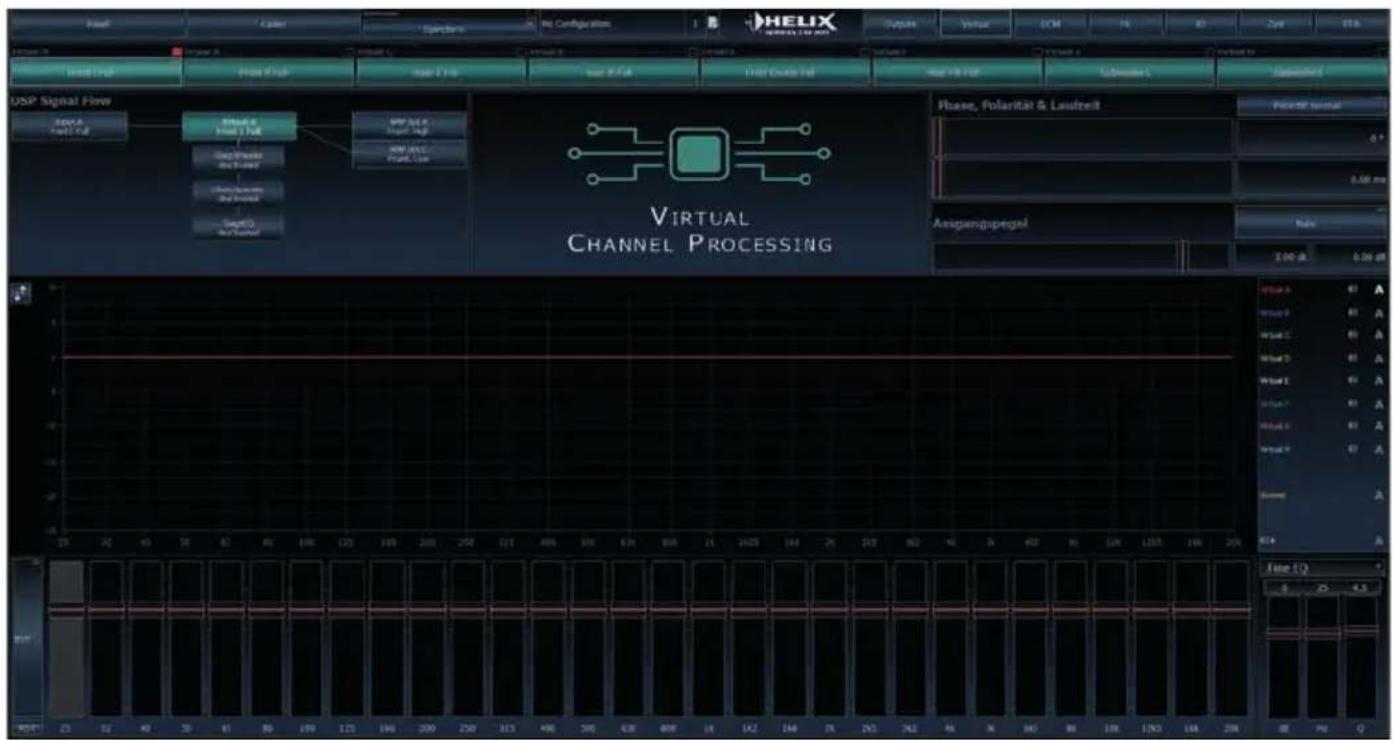This screenshot has height=740, width=1393.
Task: Click the 0.00 ms delay value field
Action: (1312, 179)
